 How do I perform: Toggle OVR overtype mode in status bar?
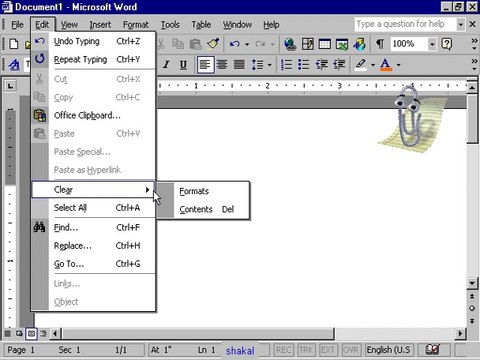350,350
